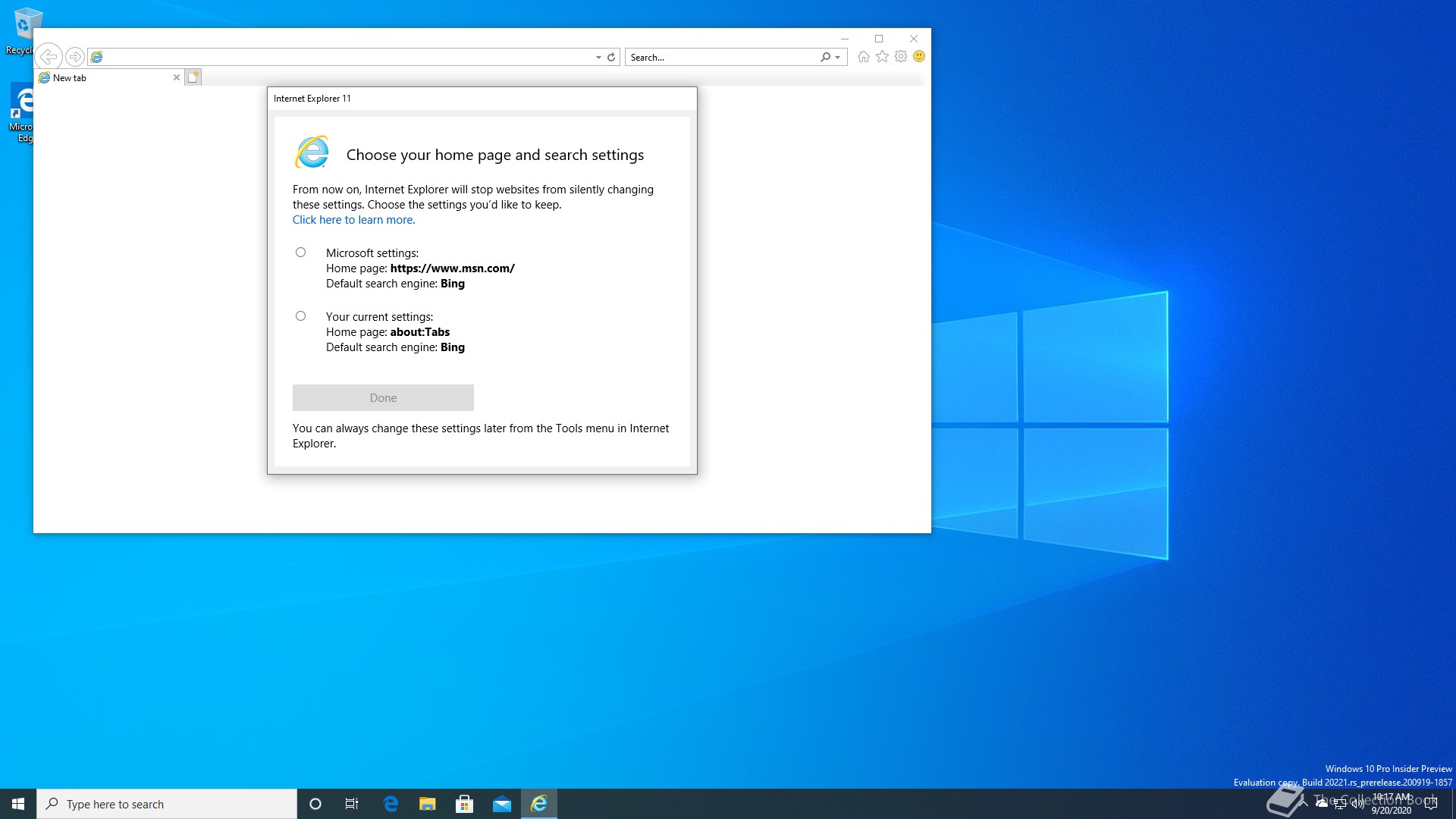Open Microsoft Store from the taskbar
The width and height of the screenshot is (1456, 819).
click(x=465, y=804)
